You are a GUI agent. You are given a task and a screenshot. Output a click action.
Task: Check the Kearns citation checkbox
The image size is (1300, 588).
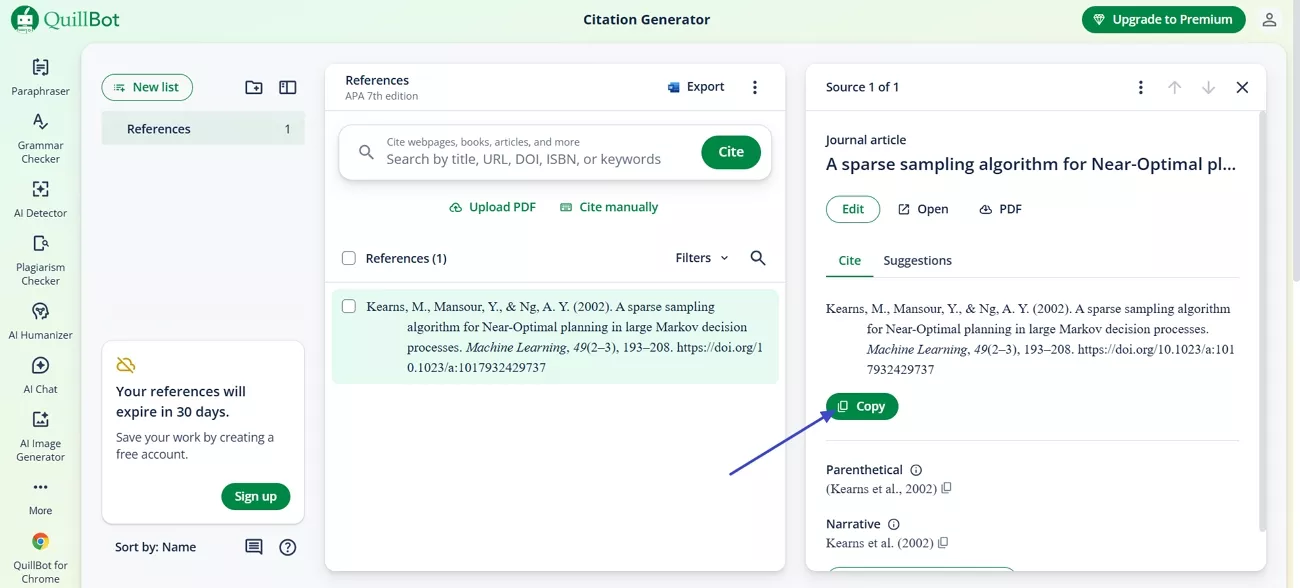point(348,306)
